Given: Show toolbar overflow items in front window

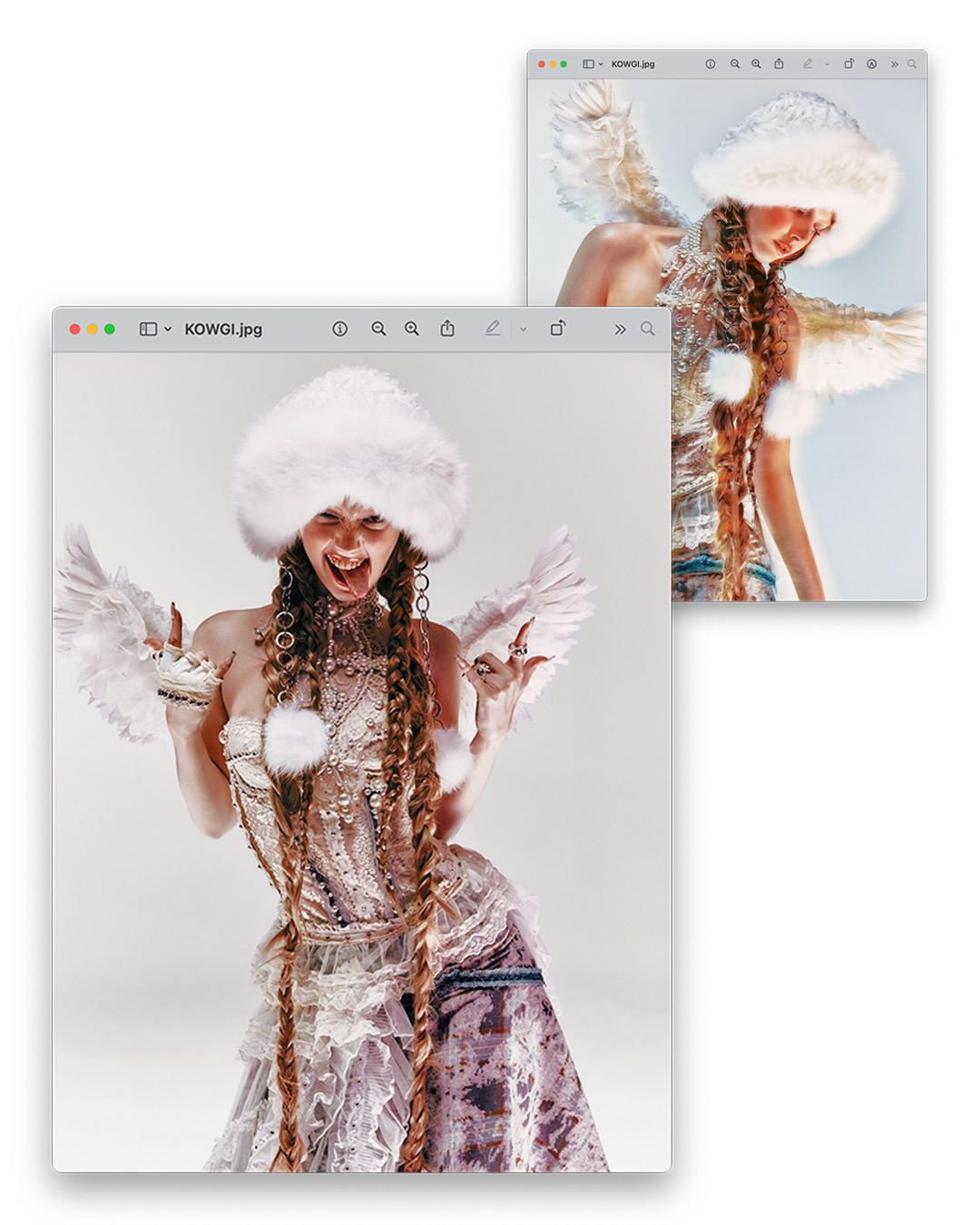Looking at the screenshot, I should point(620,329).
